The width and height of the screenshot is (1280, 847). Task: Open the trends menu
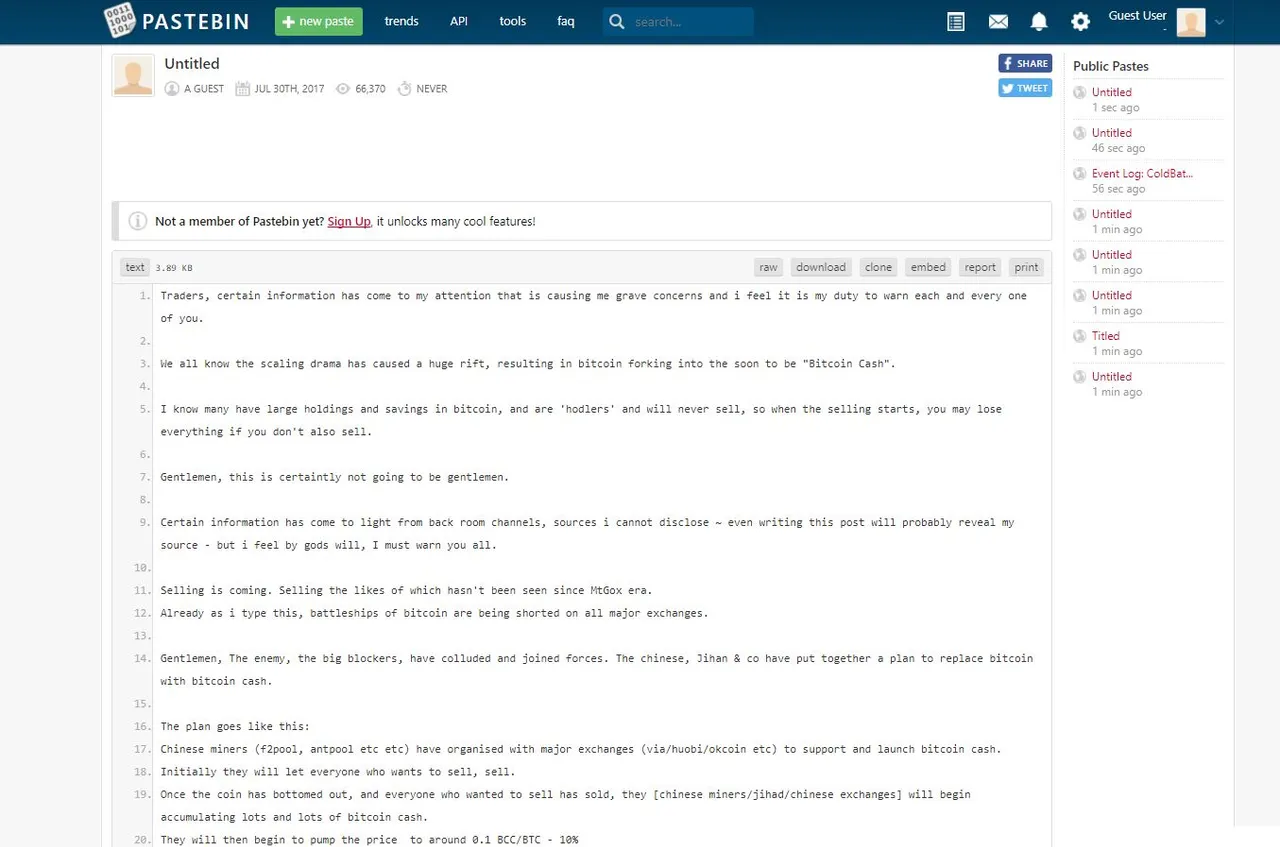point(401,21)
